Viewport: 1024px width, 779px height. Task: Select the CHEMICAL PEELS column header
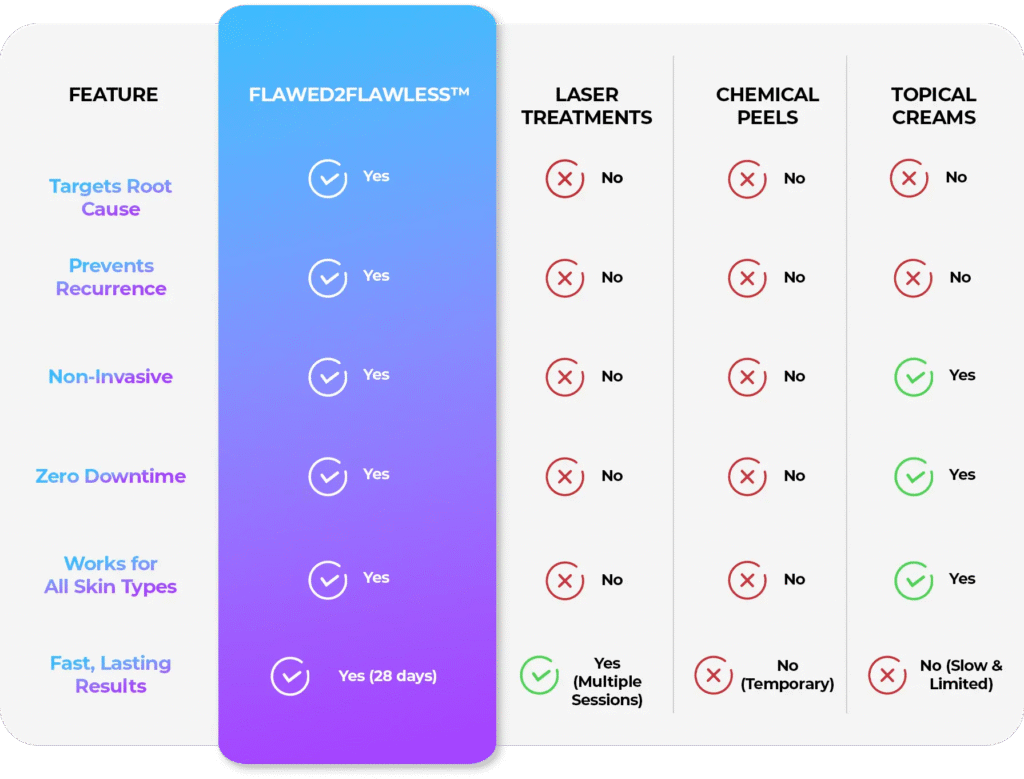coord(767,106)
